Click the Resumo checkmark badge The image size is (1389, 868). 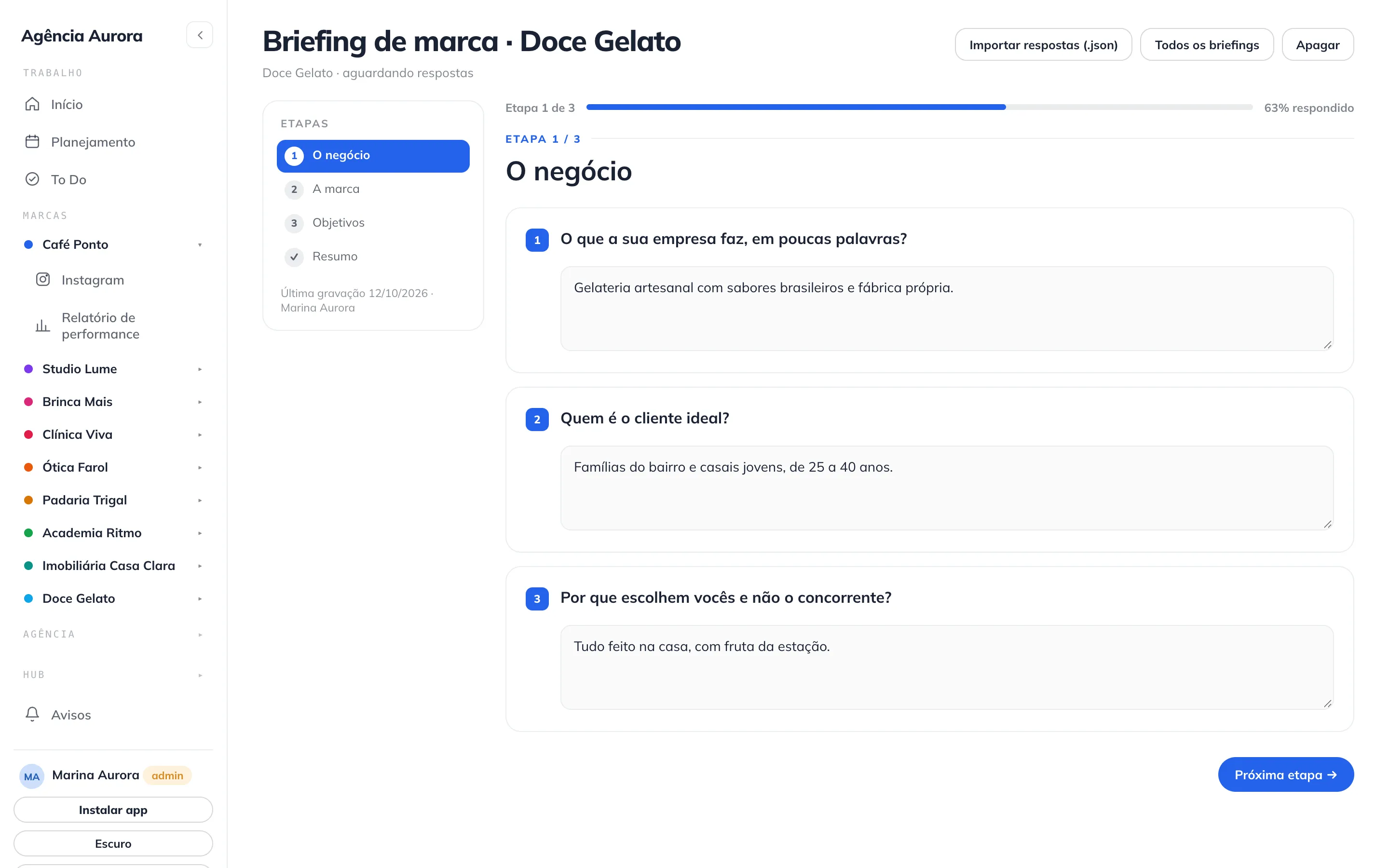[295, 257]
